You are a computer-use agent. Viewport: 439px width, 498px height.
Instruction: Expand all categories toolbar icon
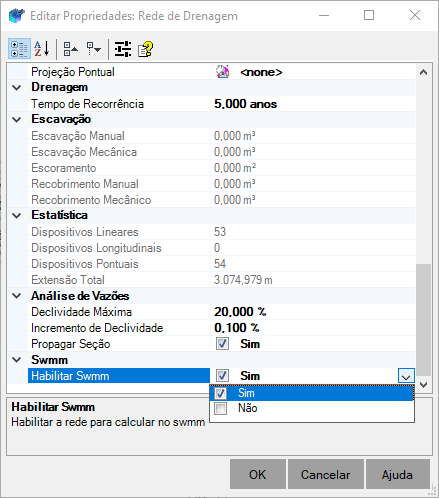[x=93, y=49]
